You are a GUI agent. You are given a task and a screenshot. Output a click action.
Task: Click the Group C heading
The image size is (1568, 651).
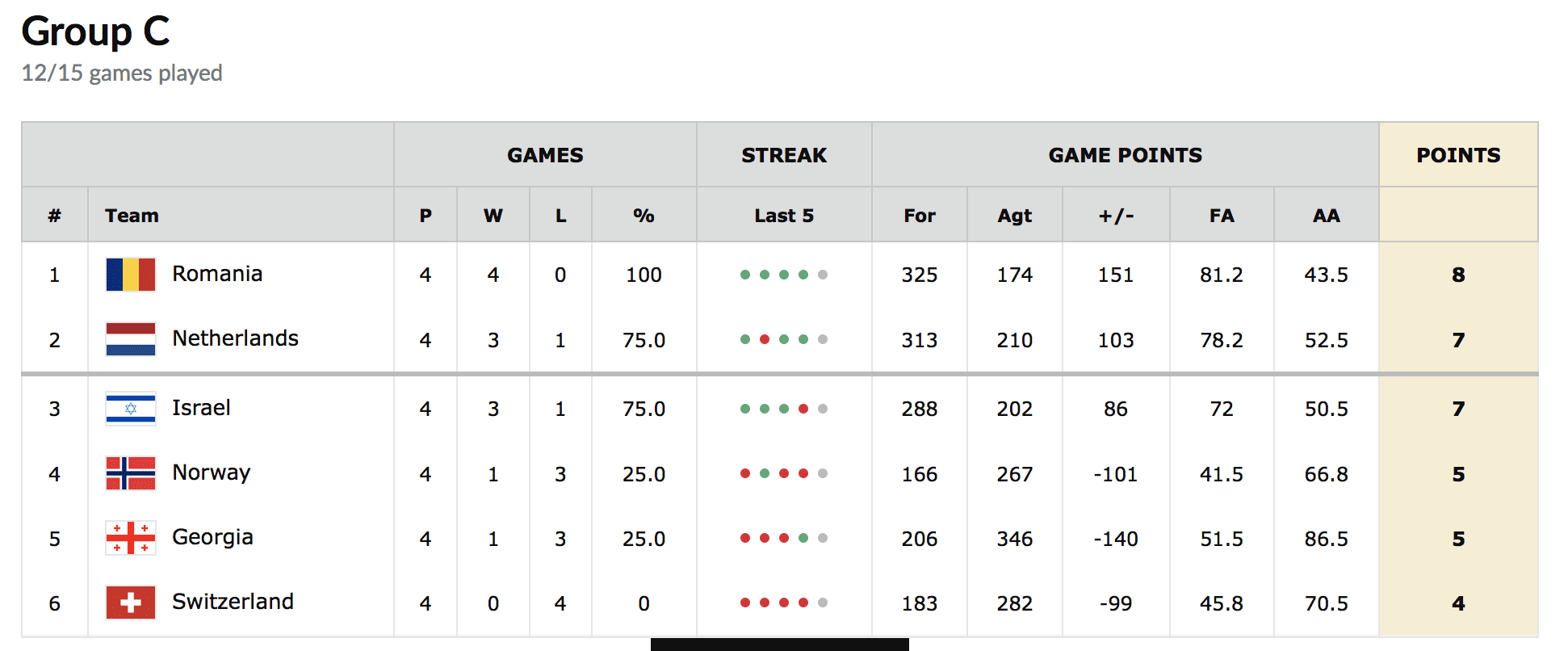pyautogui.click(x=95, y=31)
